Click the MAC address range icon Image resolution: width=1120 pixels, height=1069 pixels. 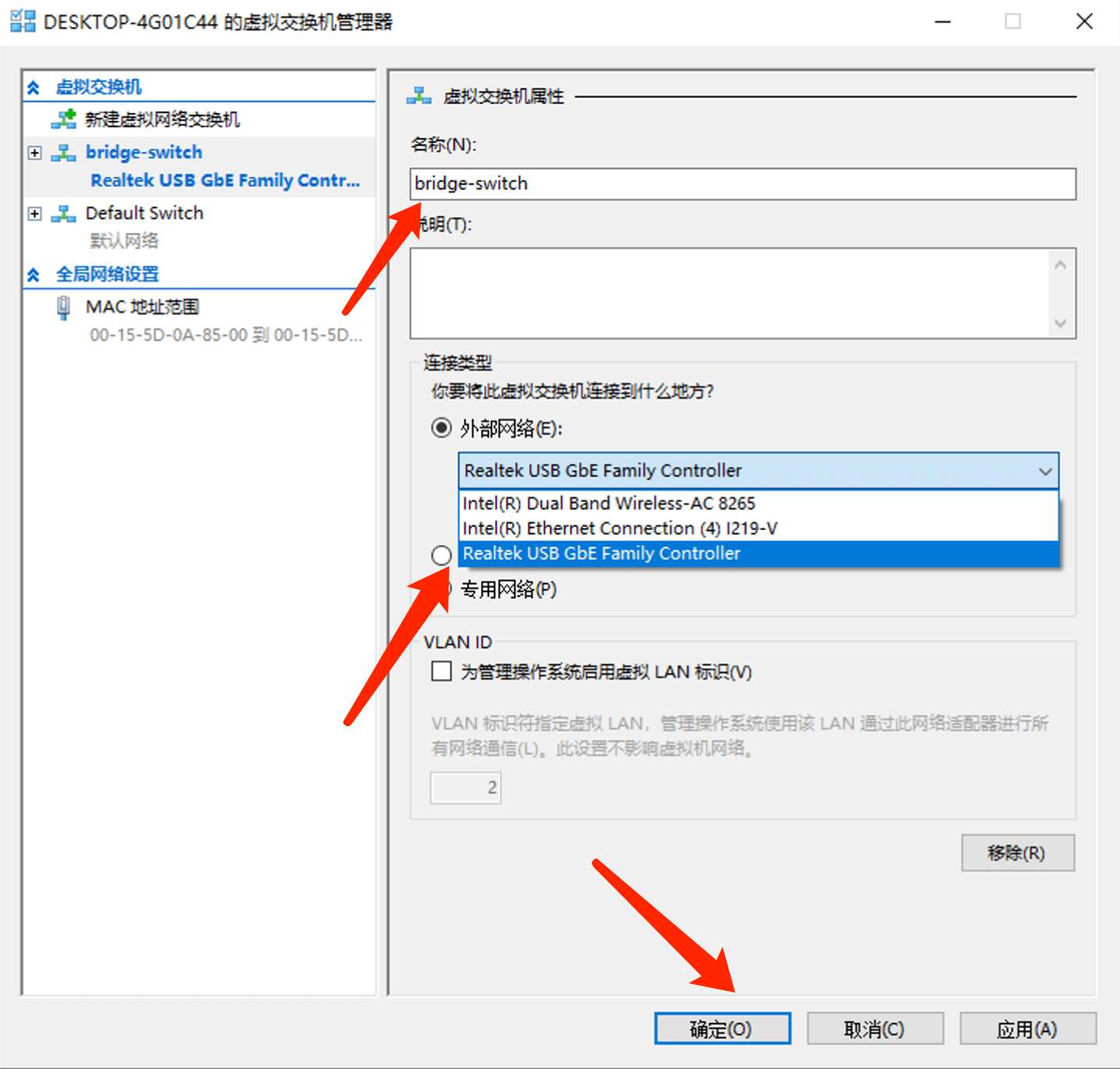click(x=64, y=308)
